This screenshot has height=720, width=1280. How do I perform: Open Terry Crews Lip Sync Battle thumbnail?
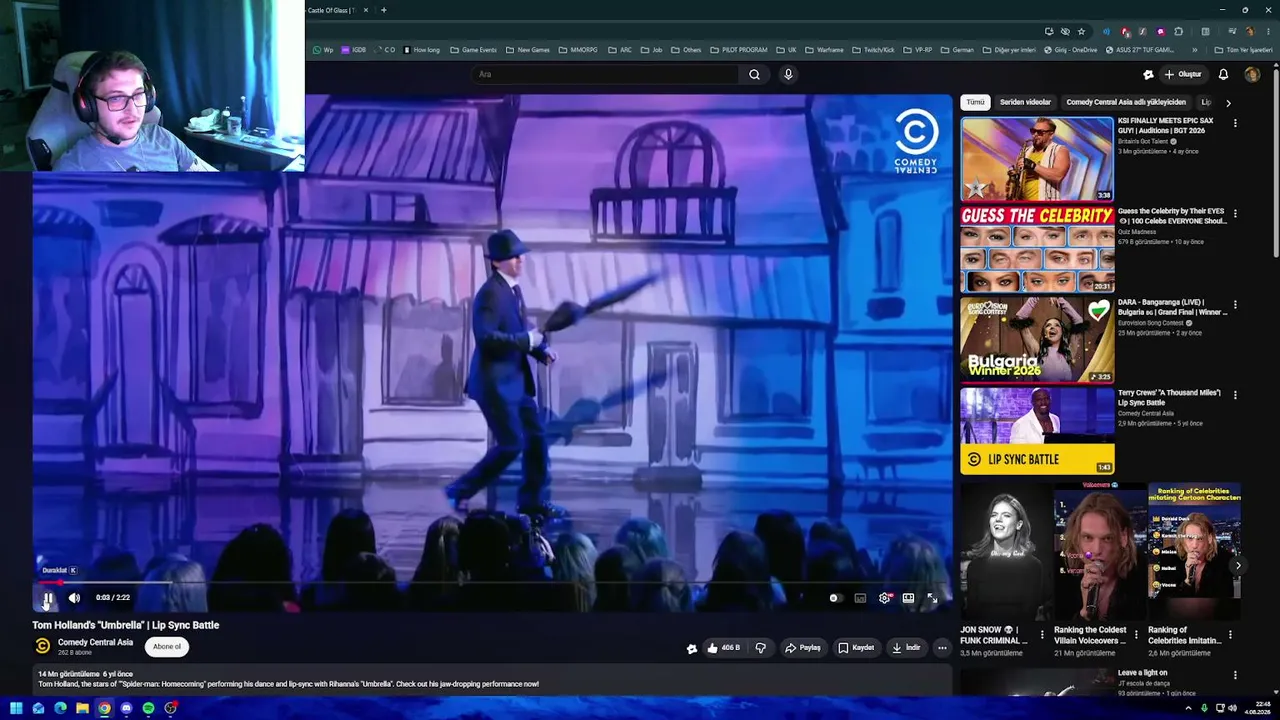[1037, 430]
